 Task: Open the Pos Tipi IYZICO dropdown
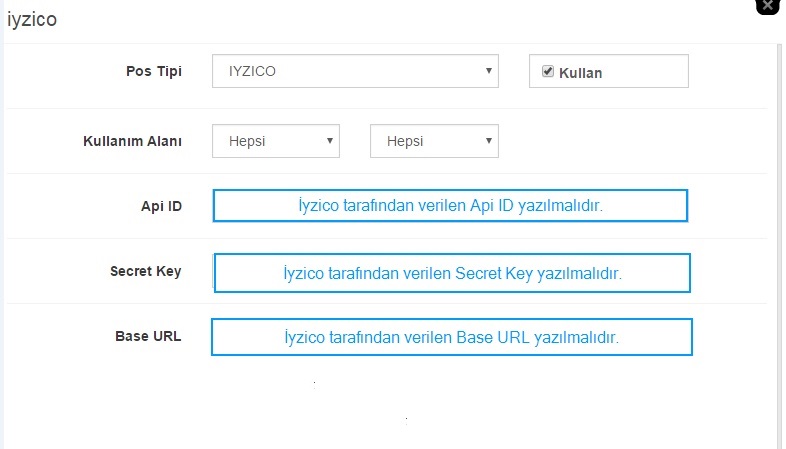click(355, 71)
